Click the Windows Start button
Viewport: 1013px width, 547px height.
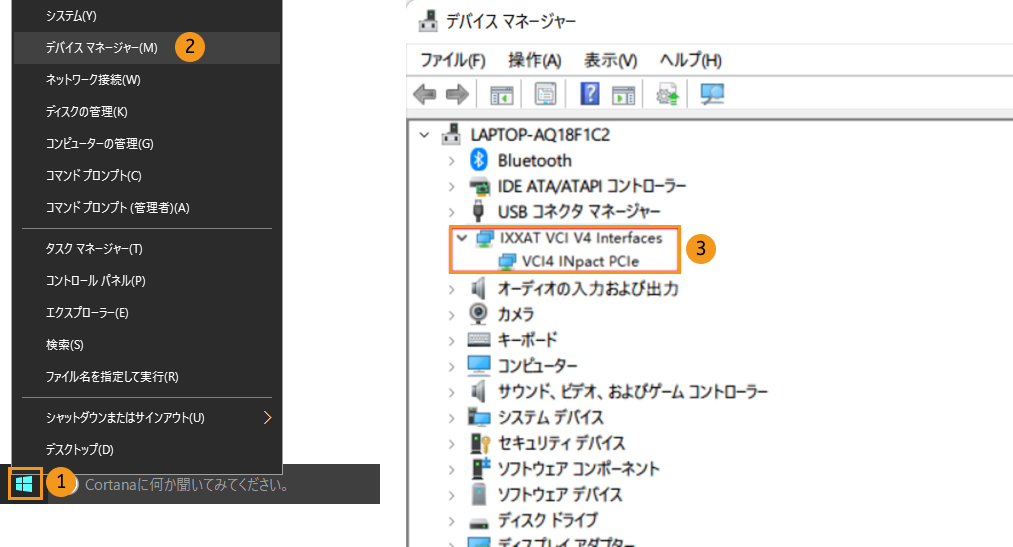25,484
